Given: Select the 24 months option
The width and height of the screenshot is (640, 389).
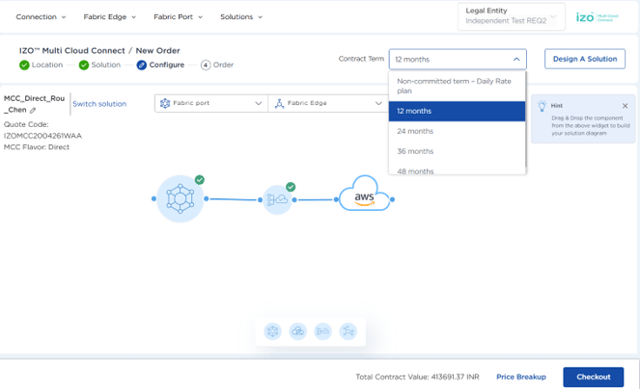Looking at the screenshot, I should pyautogui.click(x=457, y=131).
